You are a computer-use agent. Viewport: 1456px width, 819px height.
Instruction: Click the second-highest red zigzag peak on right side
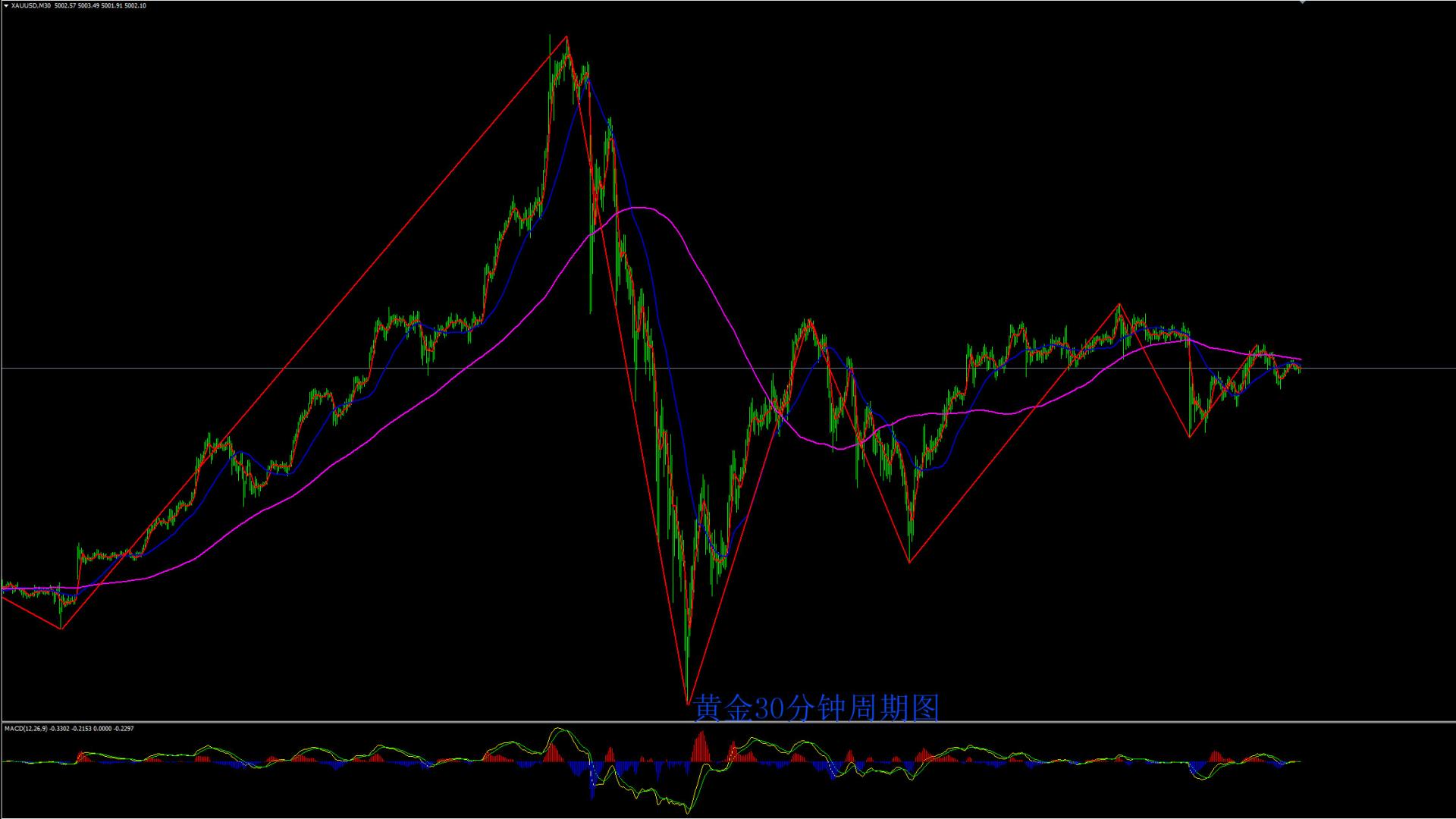(1119, 305)
